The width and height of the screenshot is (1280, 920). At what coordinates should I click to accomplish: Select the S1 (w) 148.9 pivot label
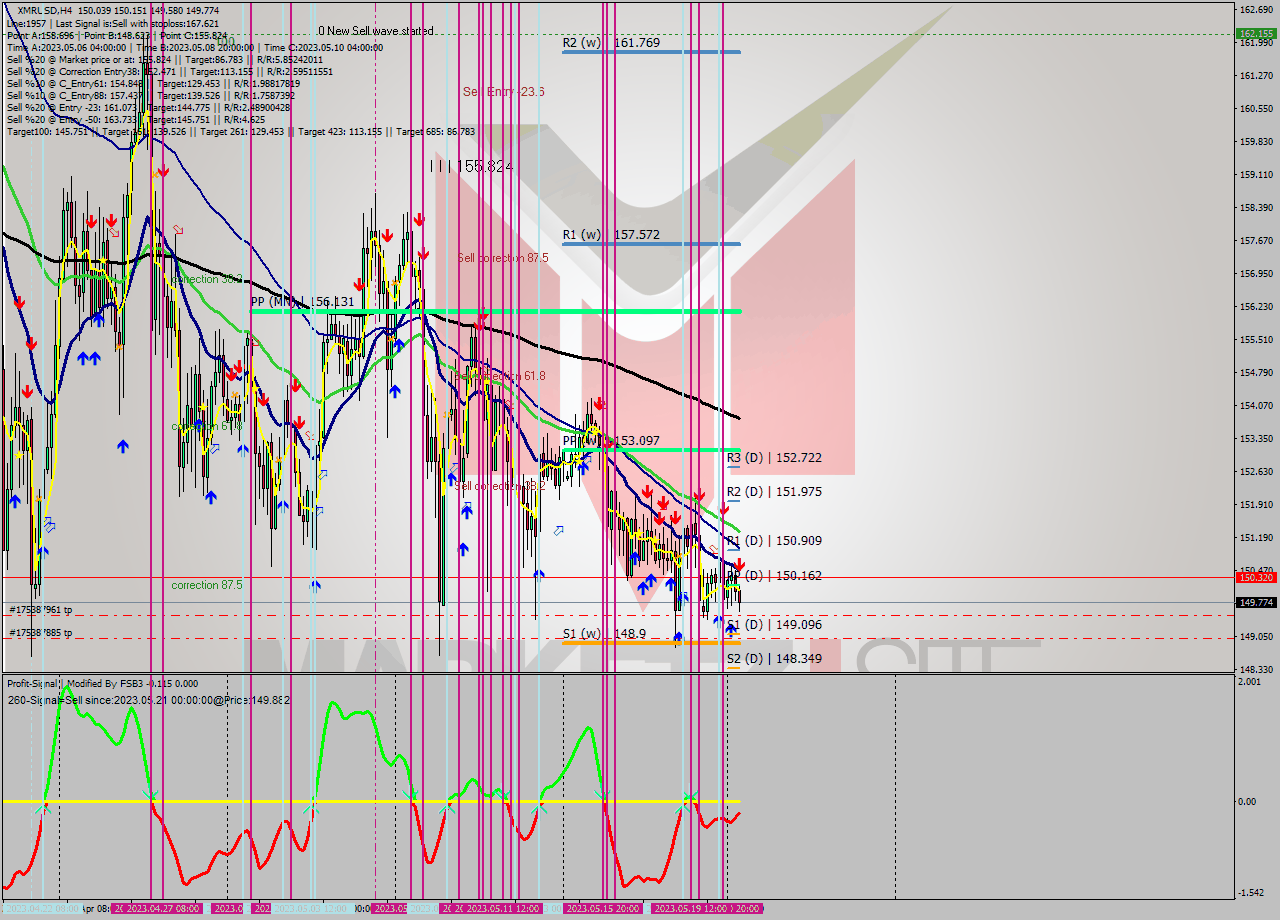pyautogui.click(x=604, y=634)
